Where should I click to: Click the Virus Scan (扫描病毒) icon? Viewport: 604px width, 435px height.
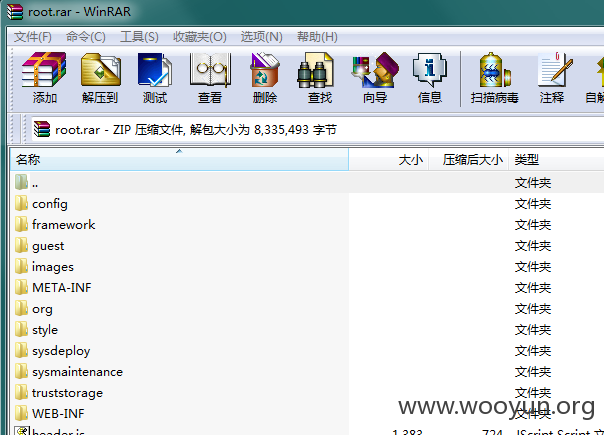click(494, 70)
